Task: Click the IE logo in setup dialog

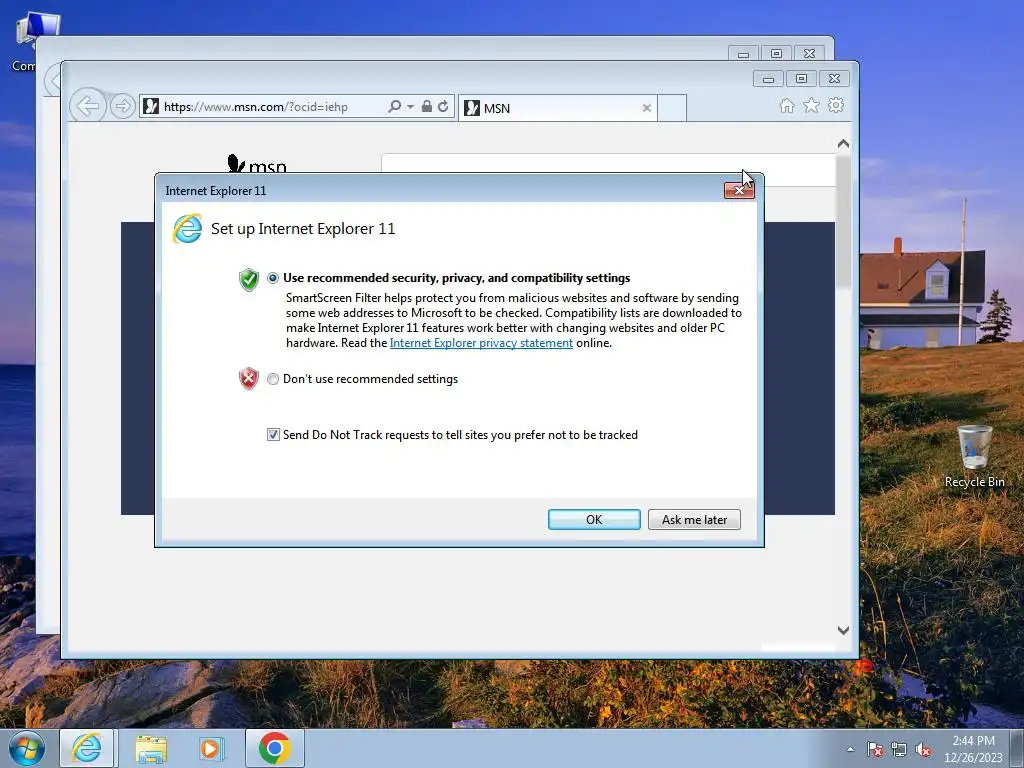Action: [187, 229]
